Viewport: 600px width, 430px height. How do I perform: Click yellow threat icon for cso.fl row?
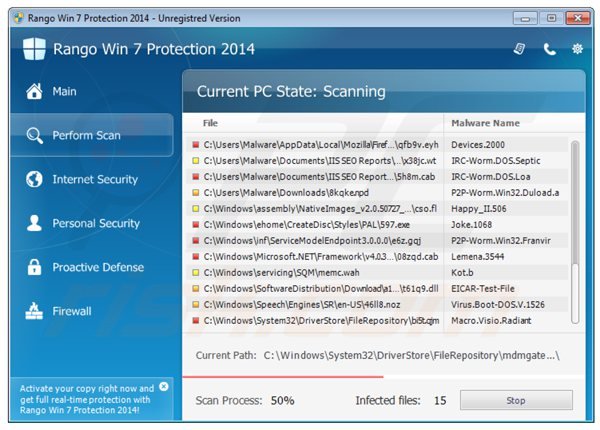pos(196,209)
